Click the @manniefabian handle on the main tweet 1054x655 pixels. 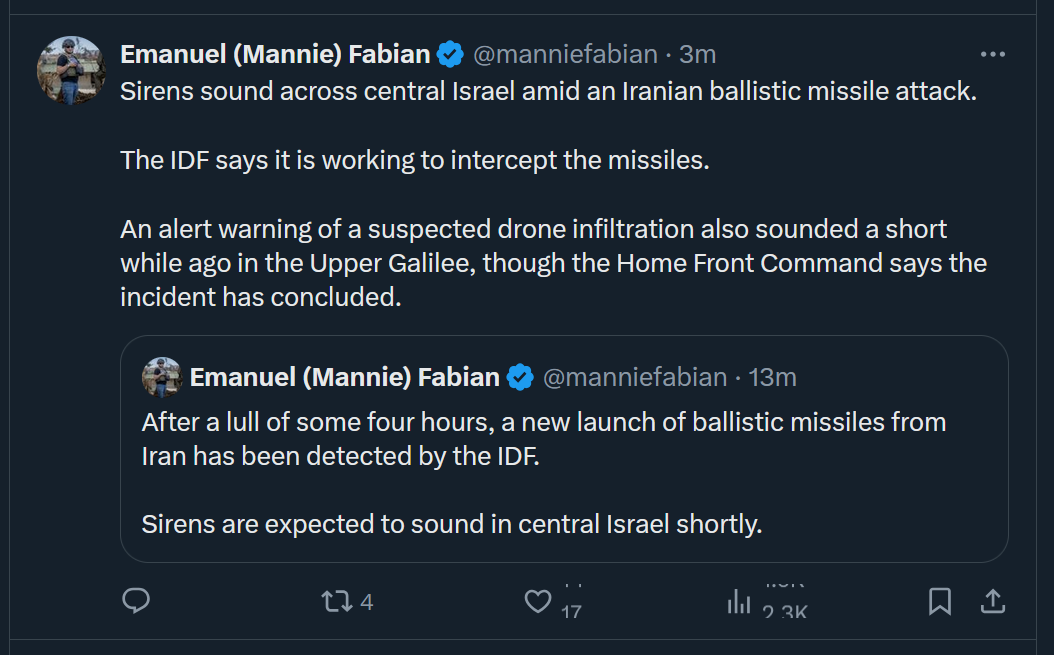(565, 54)
